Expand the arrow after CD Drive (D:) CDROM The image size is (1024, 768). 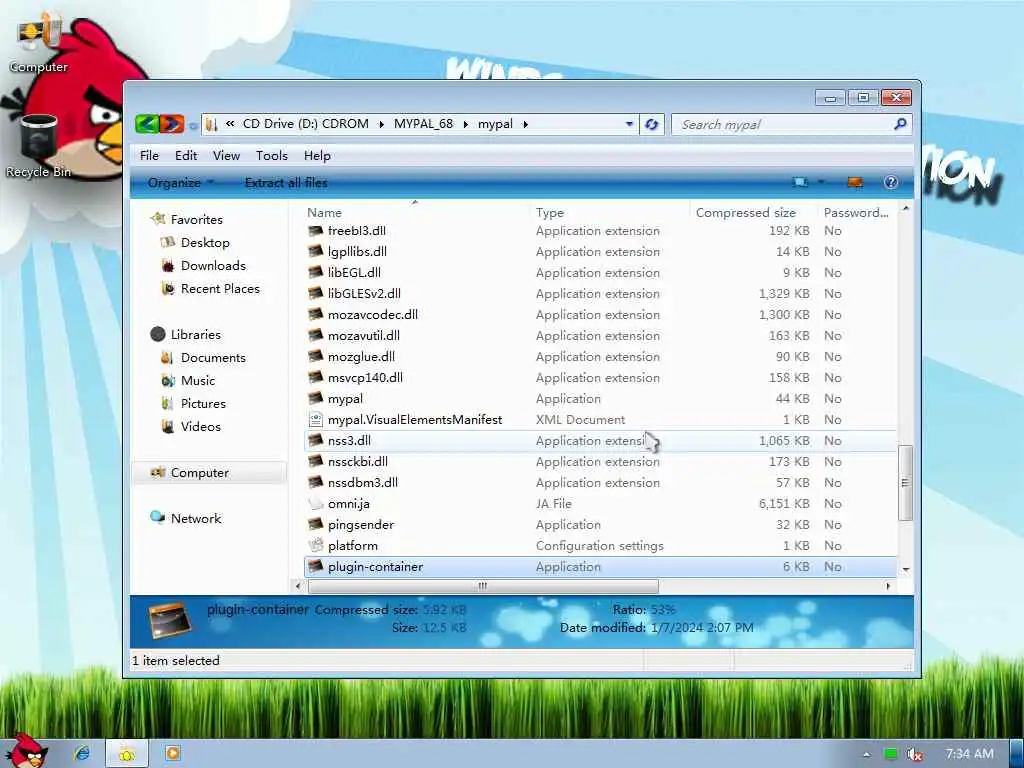tap(381, 124)
